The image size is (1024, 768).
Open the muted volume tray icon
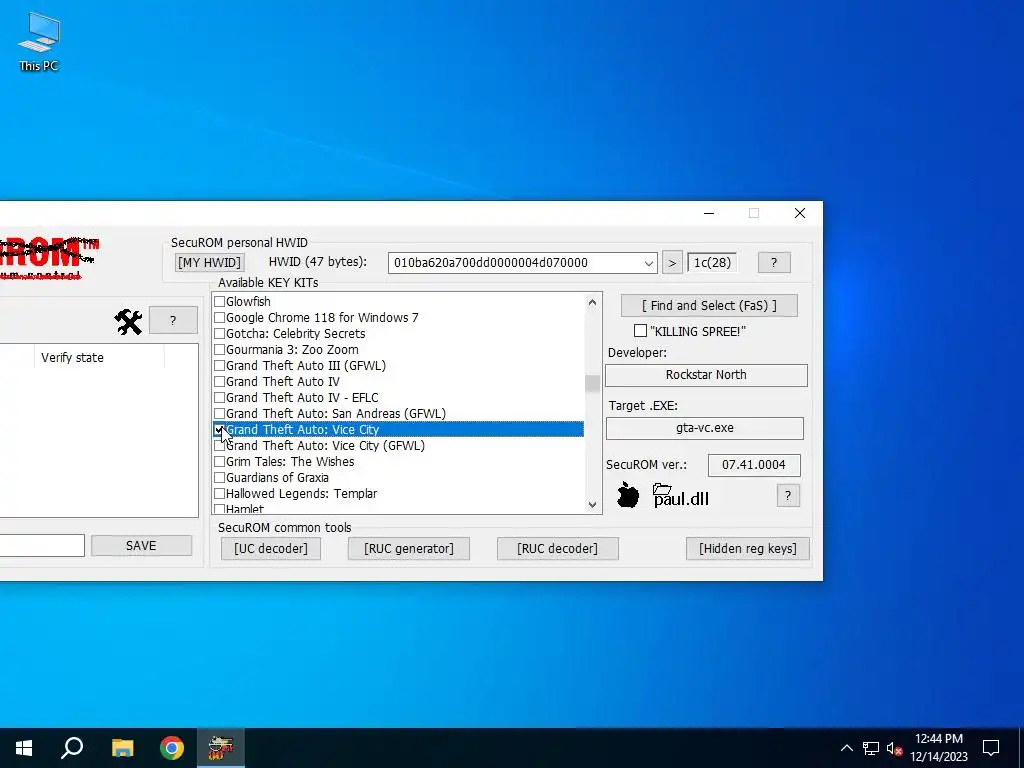pyautogui.click(x=894, y=748)
